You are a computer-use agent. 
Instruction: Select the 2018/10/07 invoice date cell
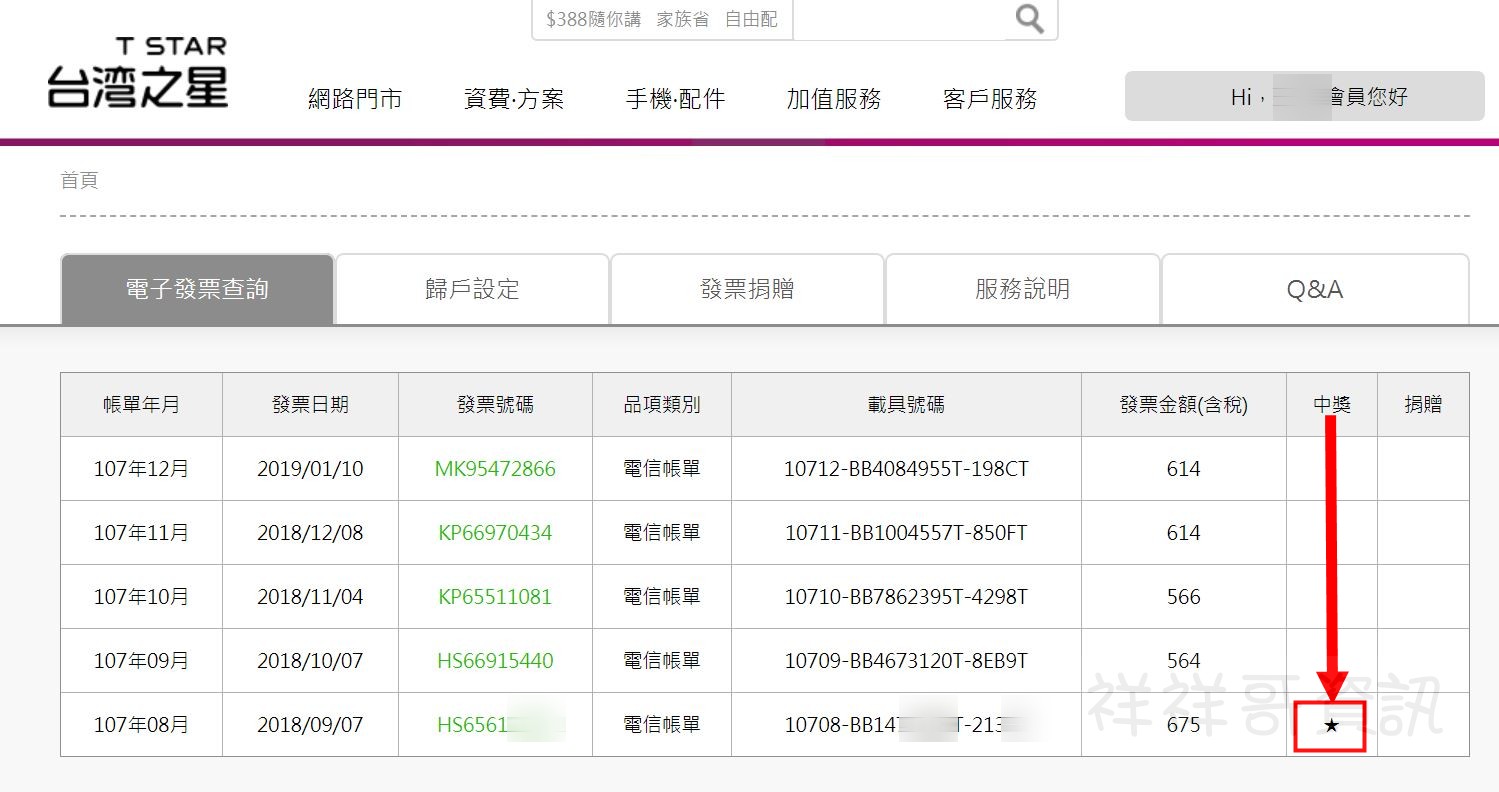tap(310, 661)
